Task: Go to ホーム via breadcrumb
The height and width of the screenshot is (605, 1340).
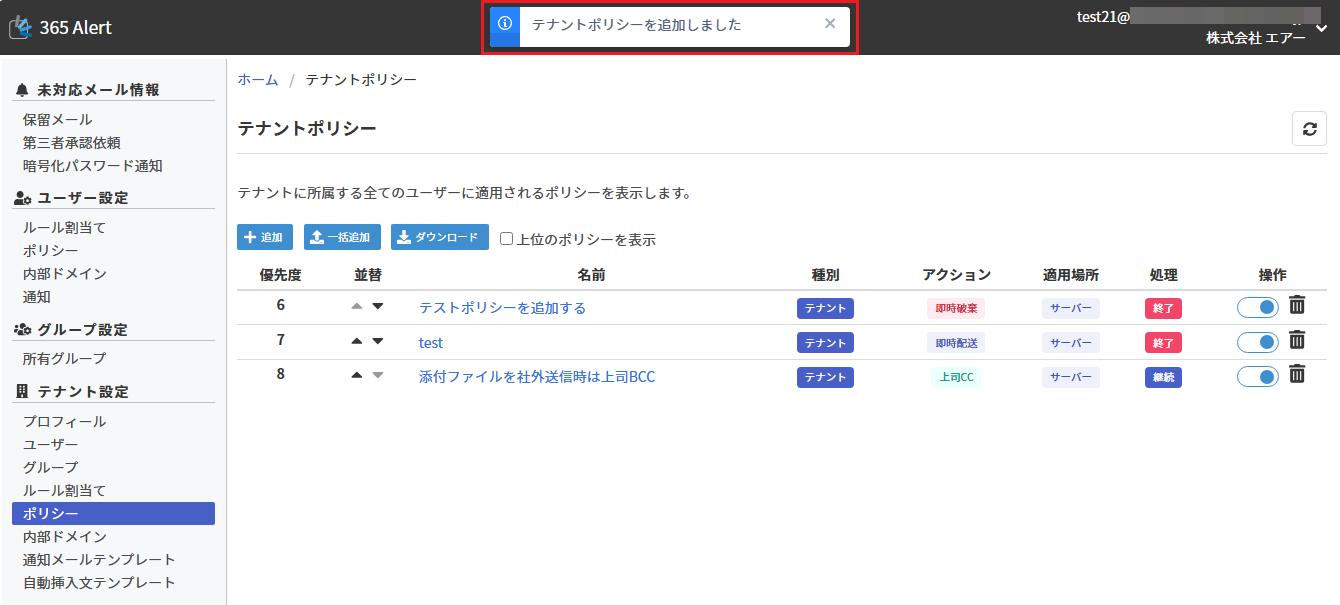Action: [258, 79]
